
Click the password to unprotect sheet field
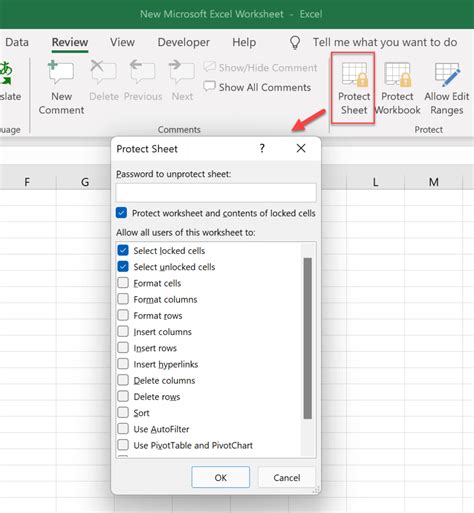click(216, 192)
